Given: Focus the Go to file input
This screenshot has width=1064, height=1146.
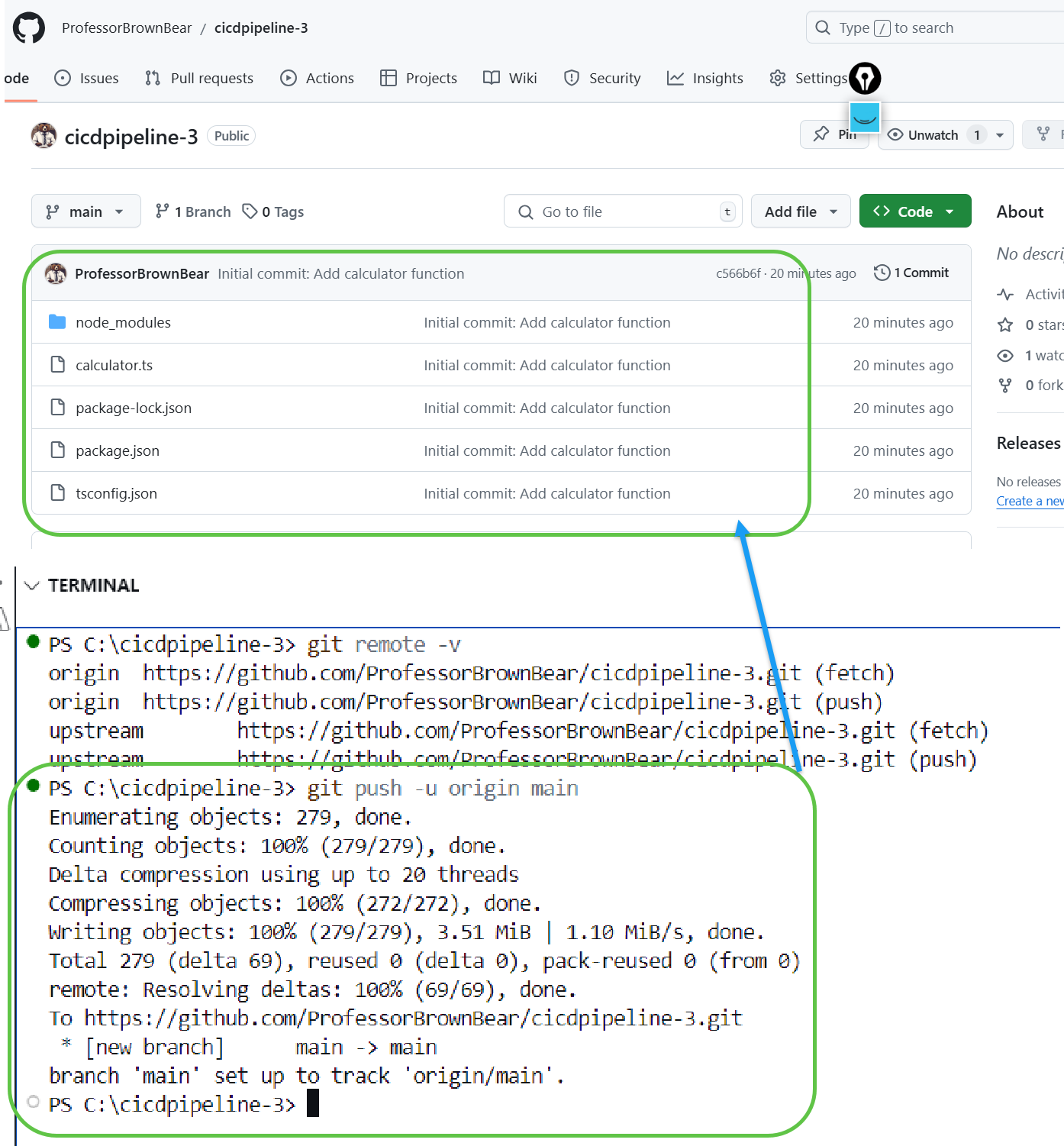Looking at the screenshot, I should 622,211.
